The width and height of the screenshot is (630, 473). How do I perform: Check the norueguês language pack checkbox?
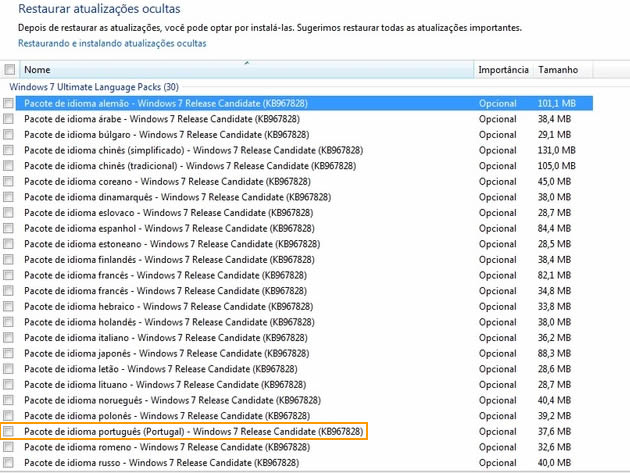pos(8,400)
